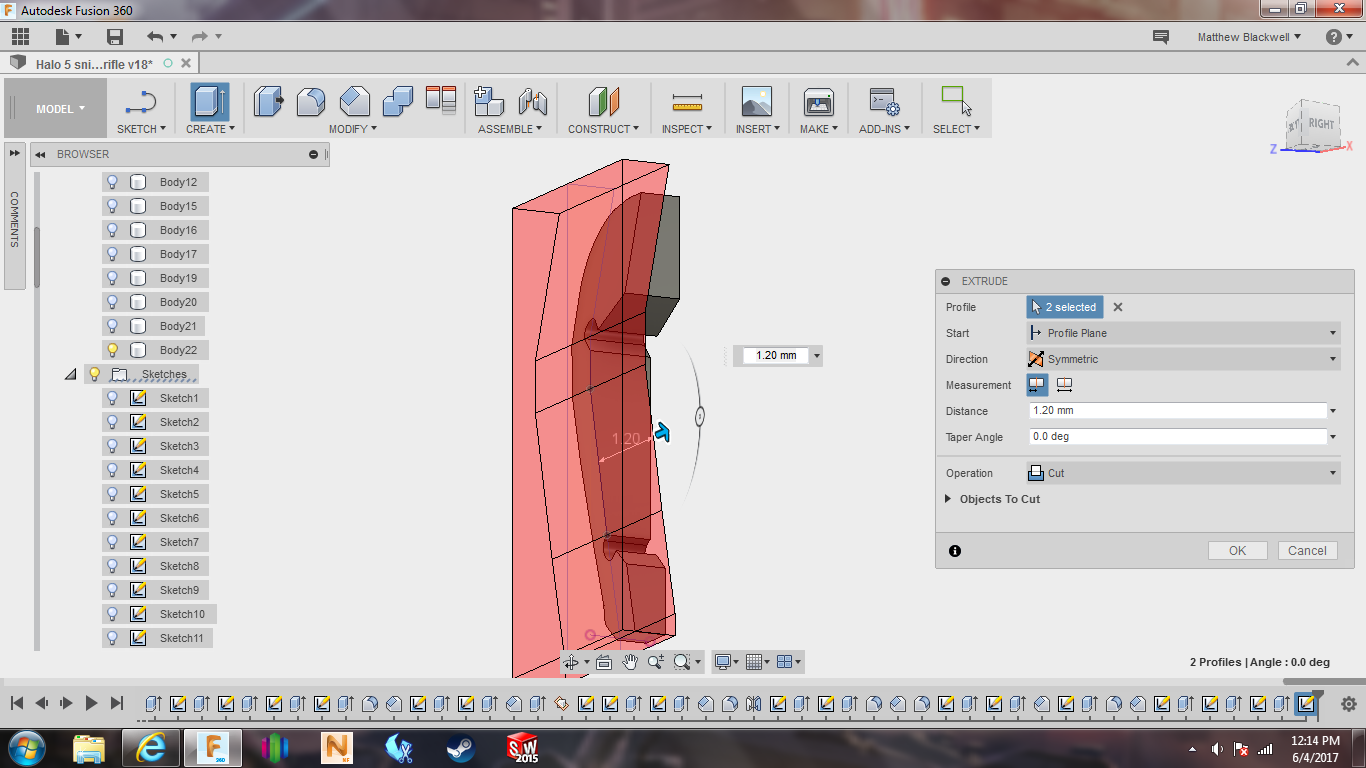Click the Joint assemble icon

tap(532, 101)
